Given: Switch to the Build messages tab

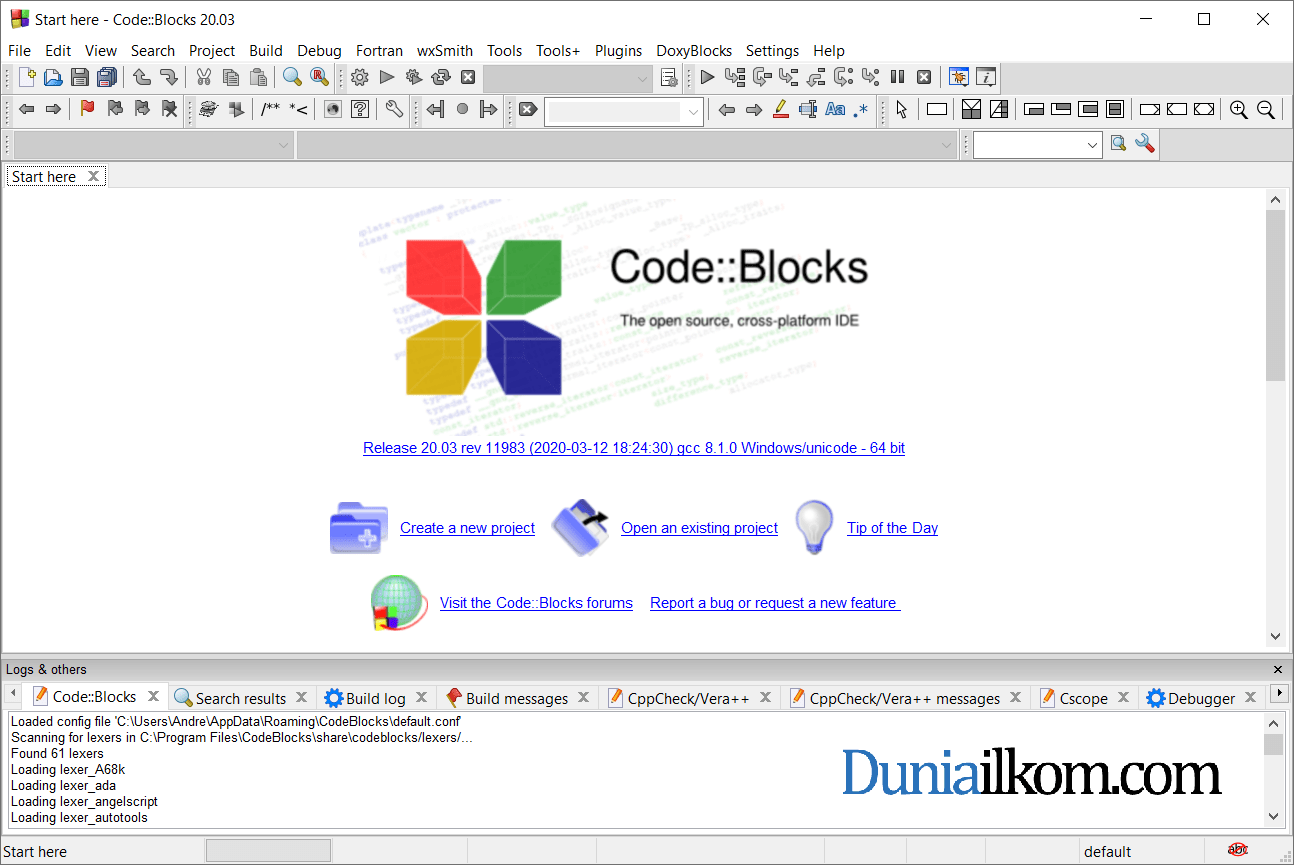Looking at the screenshot, I should [517, 698].
